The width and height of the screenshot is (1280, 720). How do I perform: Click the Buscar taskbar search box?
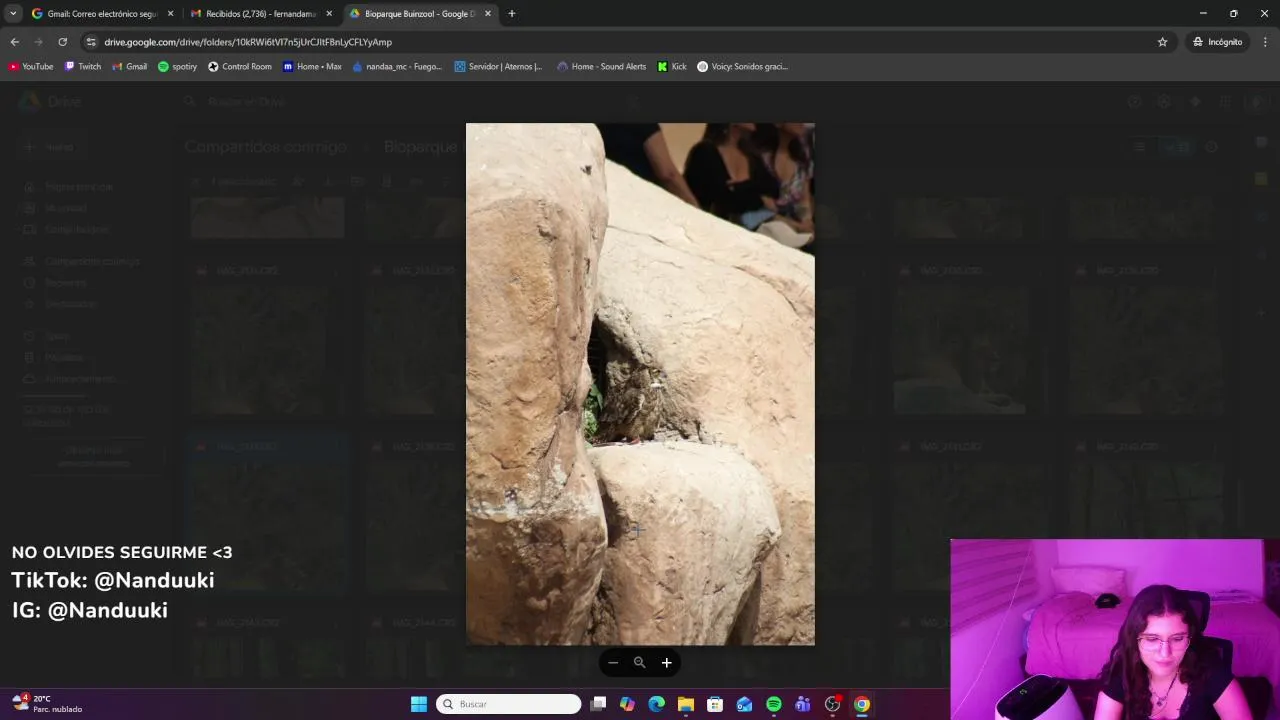click(510, 704)
